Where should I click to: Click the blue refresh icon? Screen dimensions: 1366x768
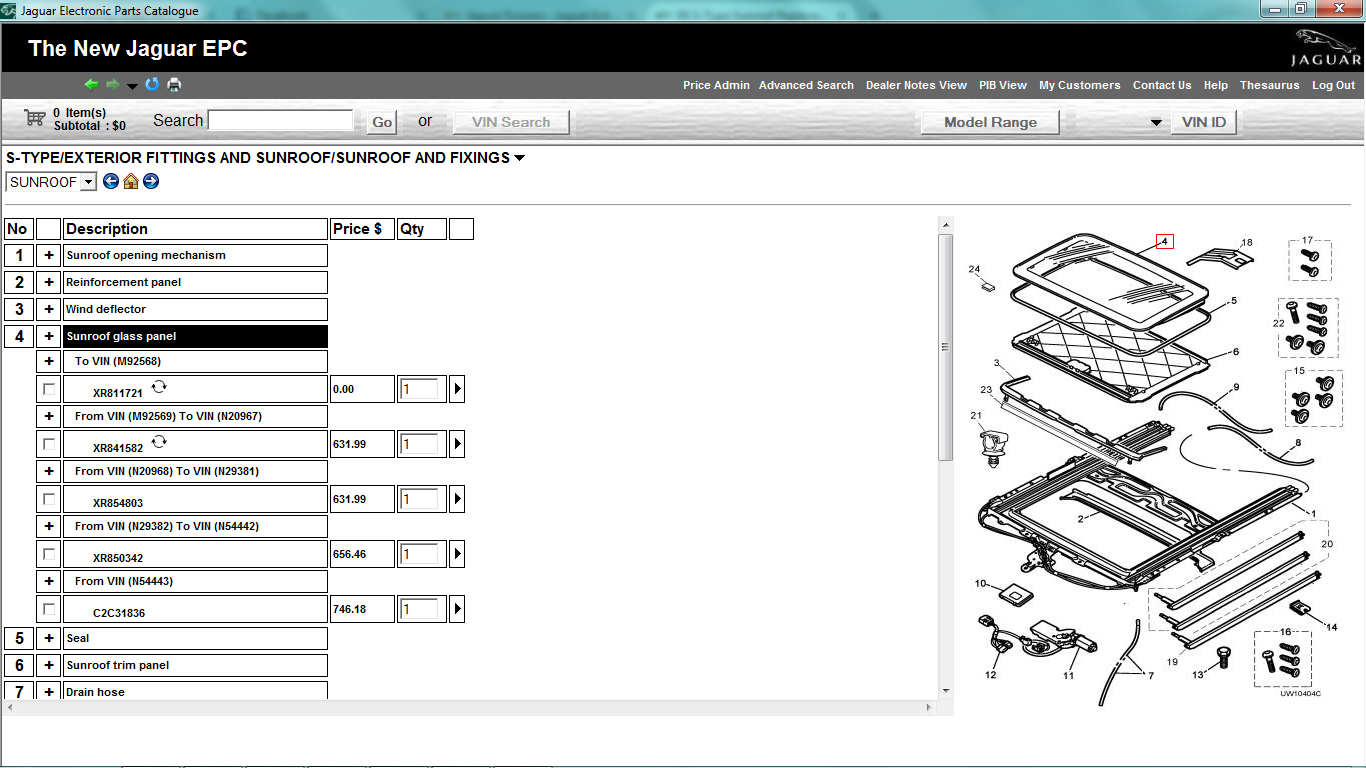(x=152, y=85)
